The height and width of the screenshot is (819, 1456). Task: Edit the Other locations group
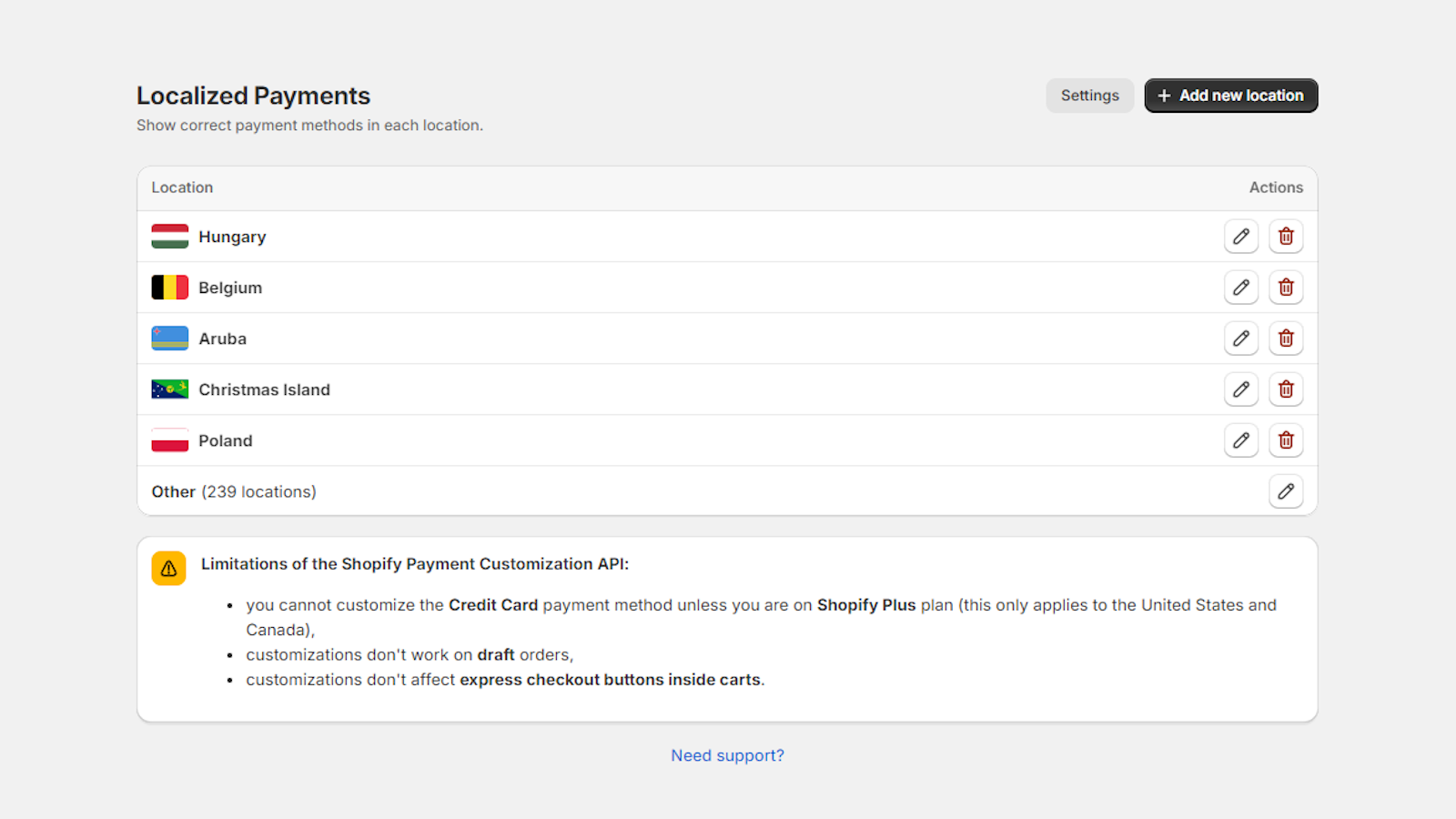coord(1286,491)
